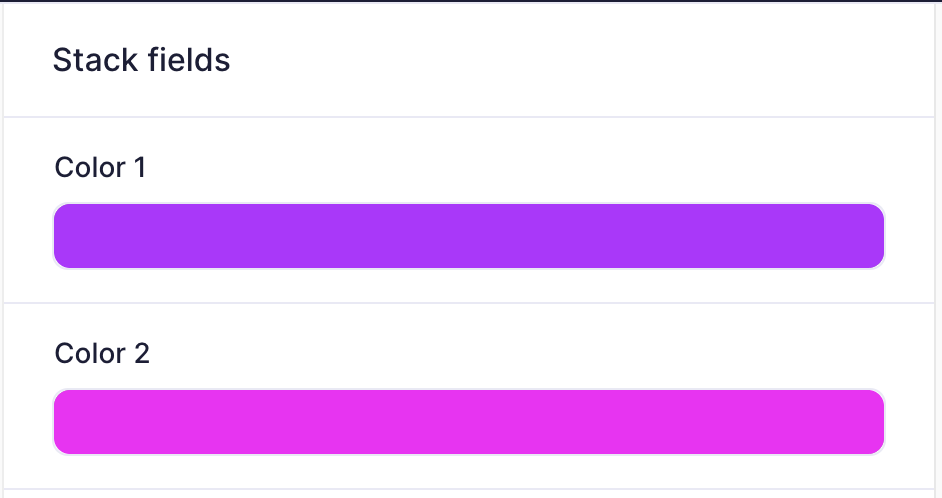This screenshot has width=942, height=498.
Task: Open the Color 2 magenta swatch picker
Action: point(469,422)
